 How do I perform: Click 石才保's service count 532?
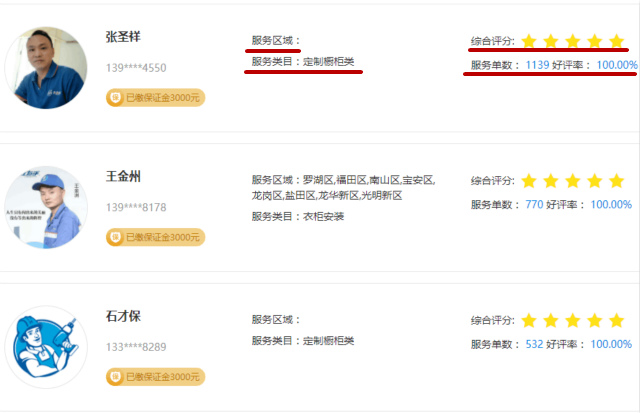pyautogui.click(x=534, y=344)
